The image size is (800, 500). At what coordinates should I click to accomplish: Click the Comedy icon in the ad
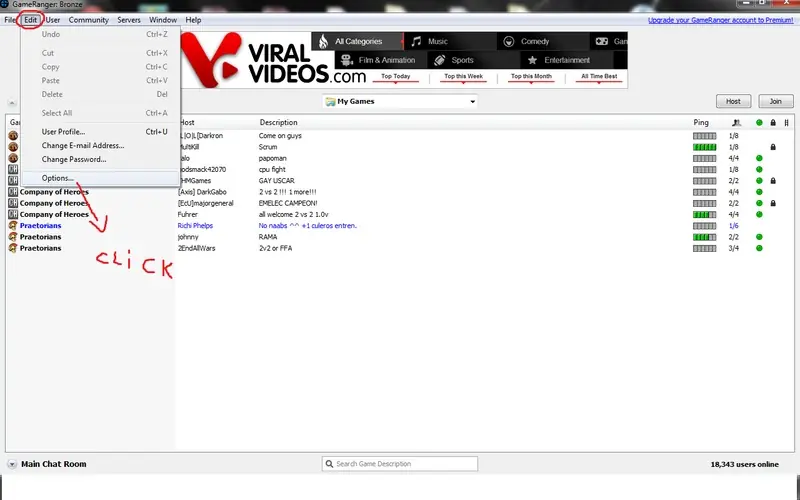509,41
